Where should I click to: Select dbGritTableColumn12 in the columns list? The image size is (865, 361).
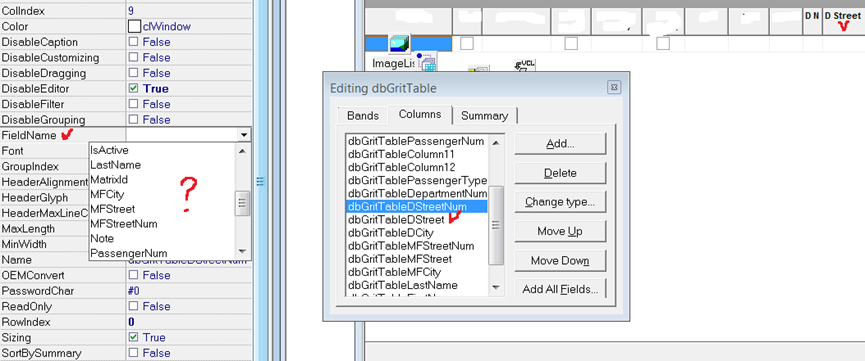pyautogui.click(x=417, y=167)
